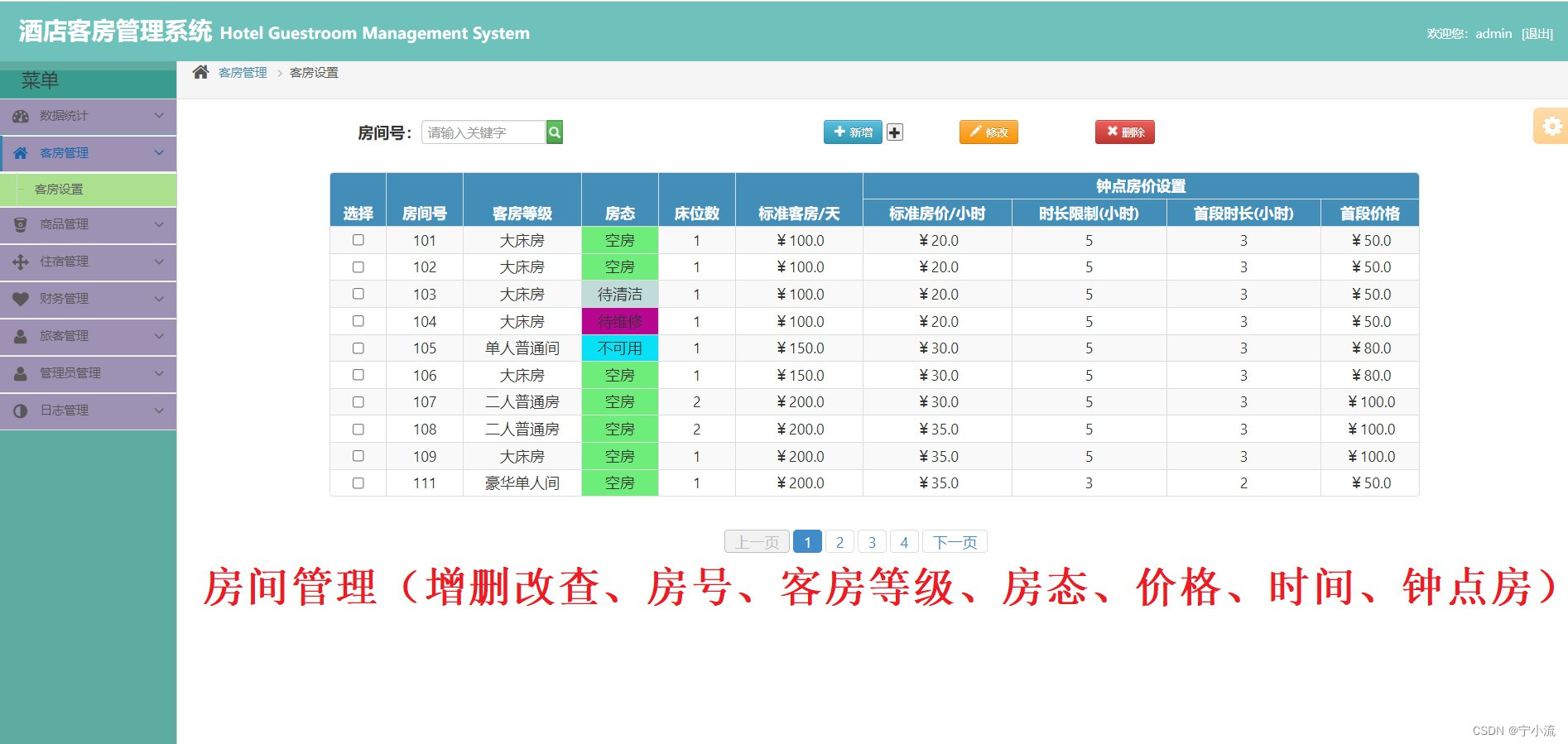Click the home icon in breadcrumb
The width and height of the screenshot is (1568, 744).
[200, 72]
